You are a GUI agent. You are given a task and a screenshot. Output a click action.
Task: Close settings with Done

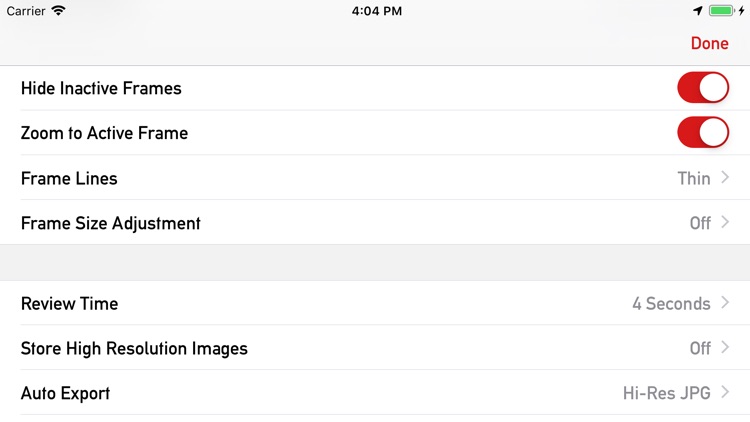click(709, 43)
